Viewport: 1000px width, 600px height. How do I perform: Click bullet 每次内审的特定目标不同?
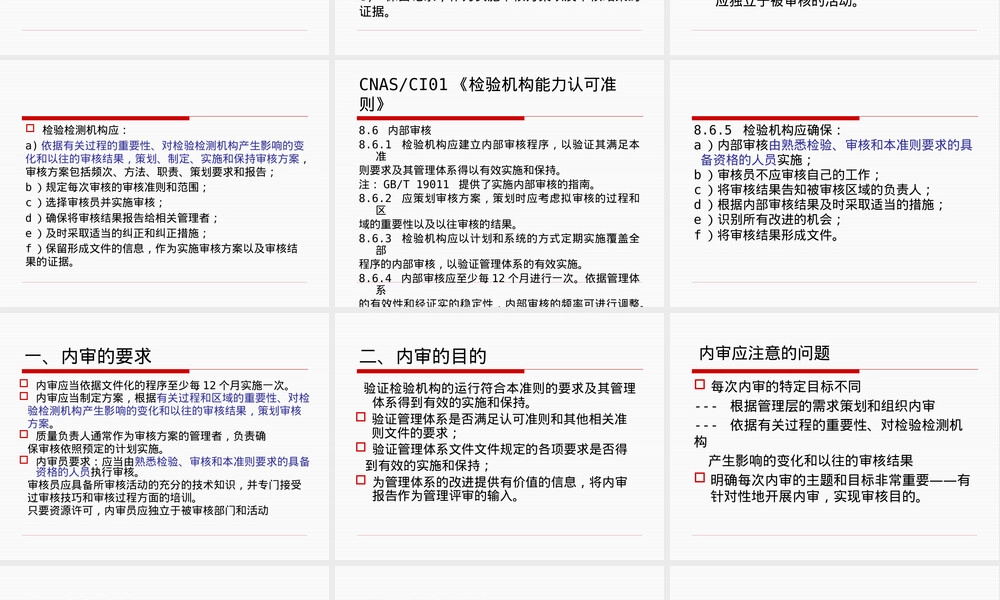[786, 386]
